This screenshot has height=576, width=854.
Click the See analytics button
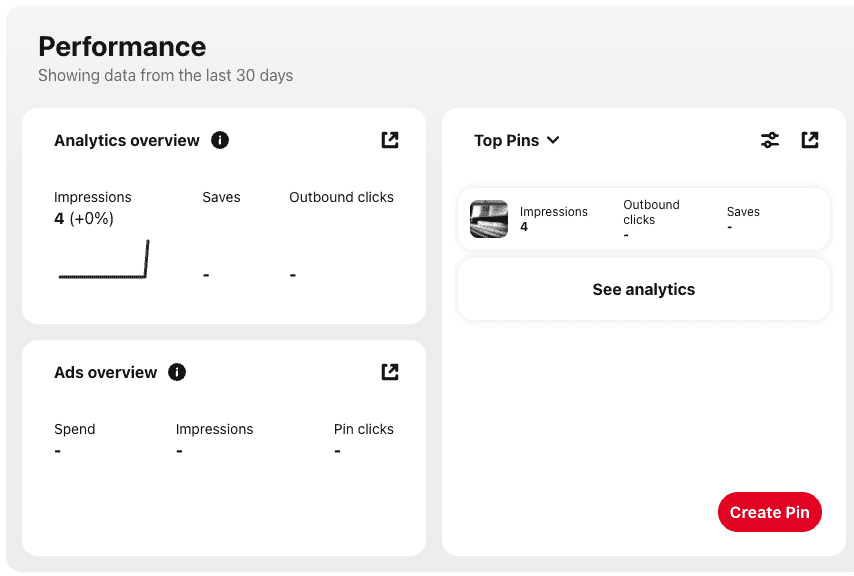click(x=644, y=289)
